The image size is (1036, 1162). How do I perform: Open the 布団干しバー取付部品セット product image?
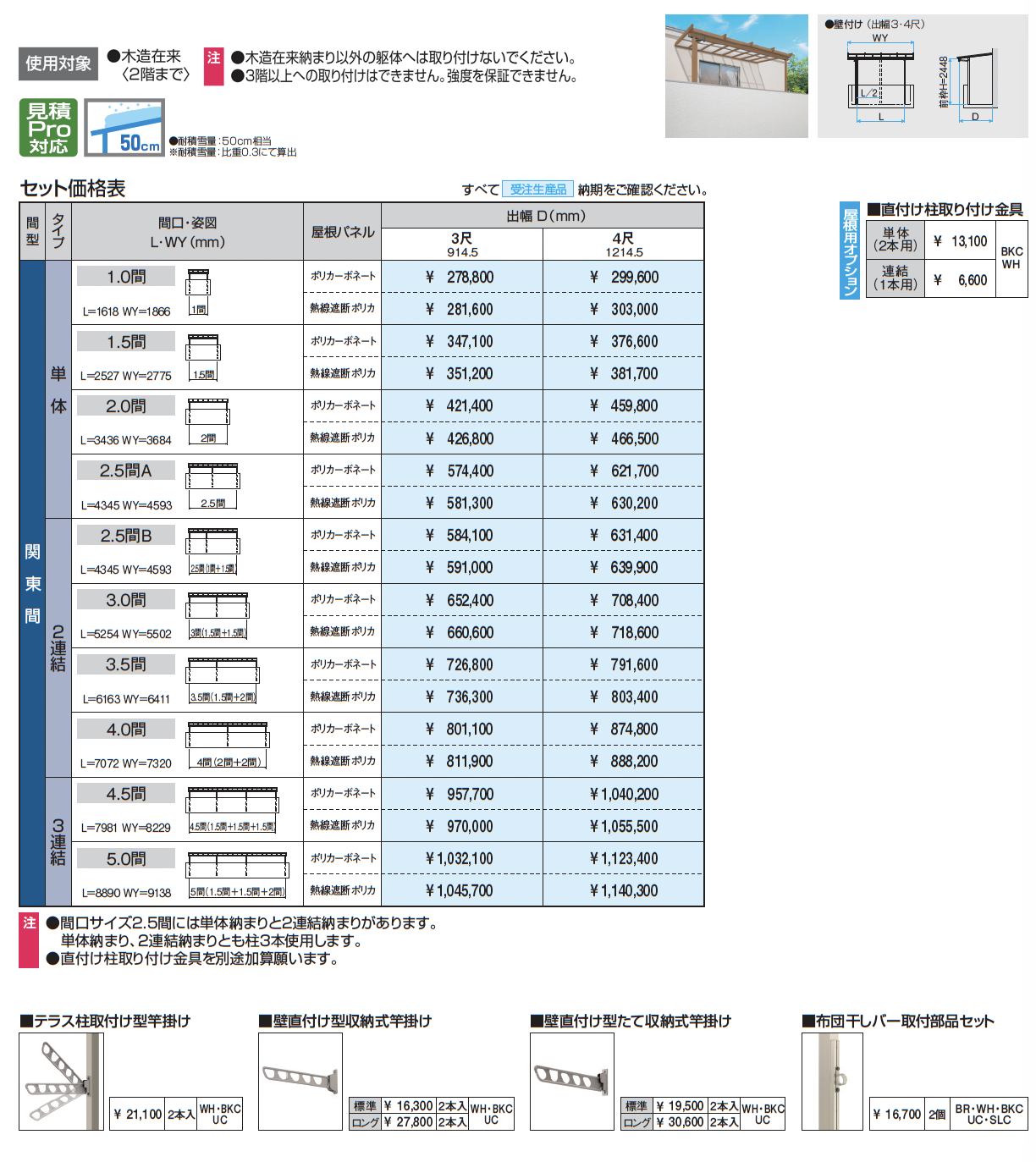832,1082
